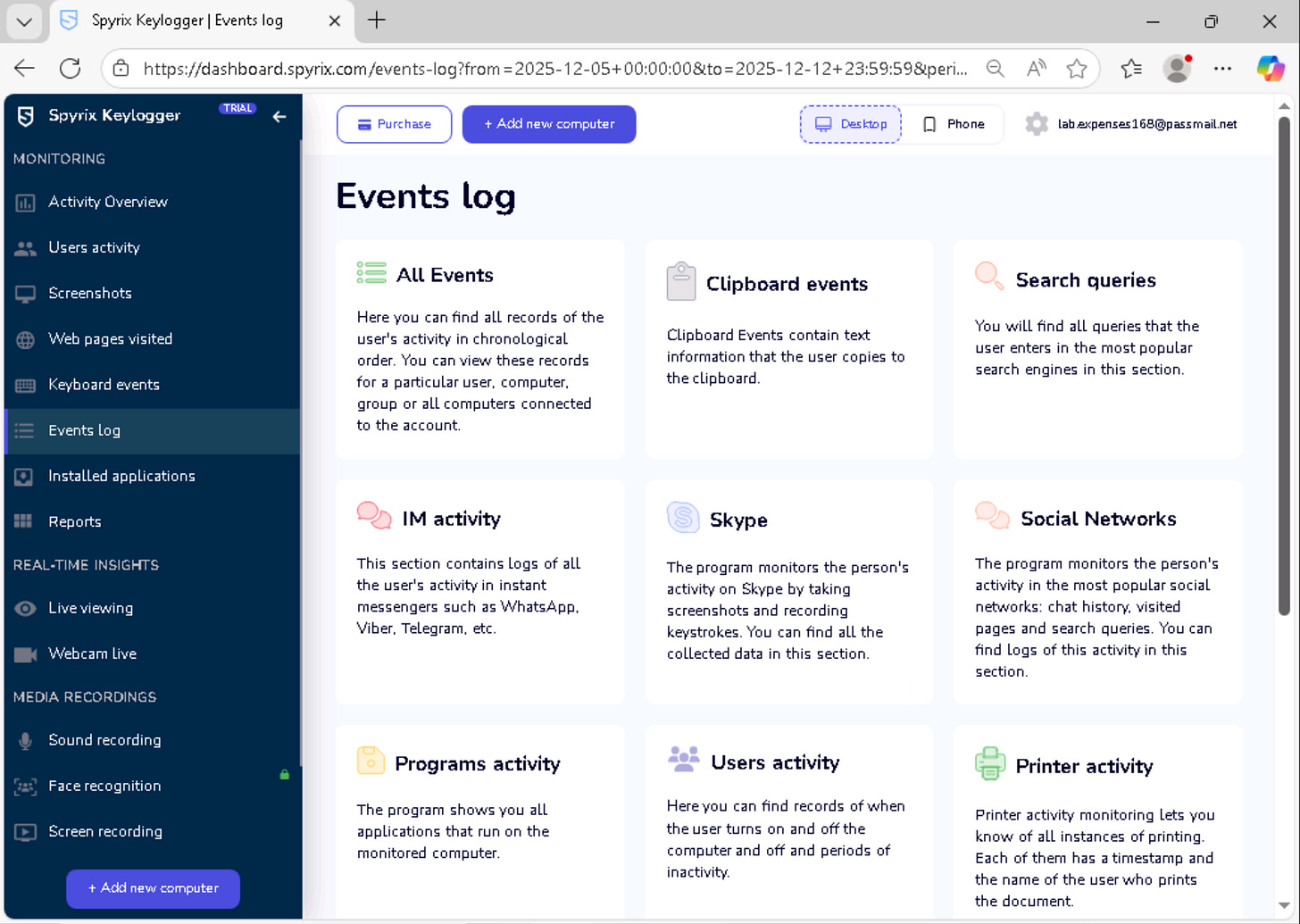Click the Screen recording play icon
The height and width of the screenshot is (924, 1300).
25,832
